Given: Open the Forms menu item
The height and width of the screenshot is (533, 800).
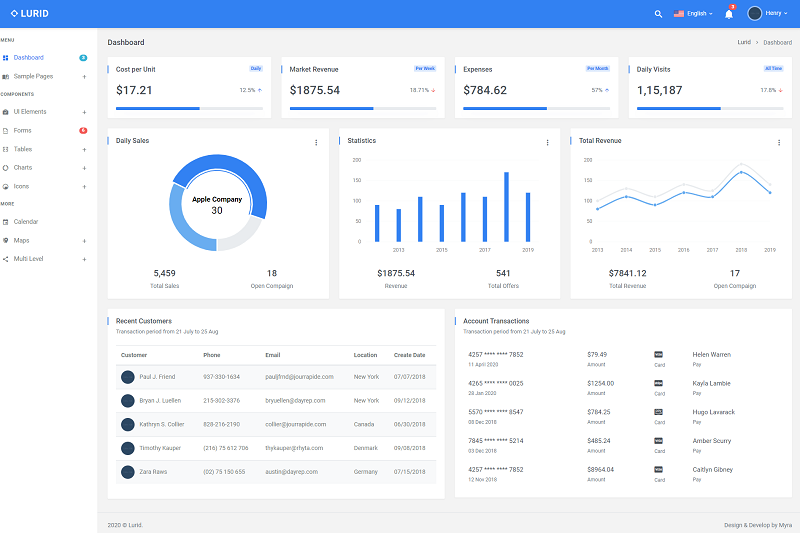Looking at the screenshot, I should pyautogui.click(x=23, y=131).
